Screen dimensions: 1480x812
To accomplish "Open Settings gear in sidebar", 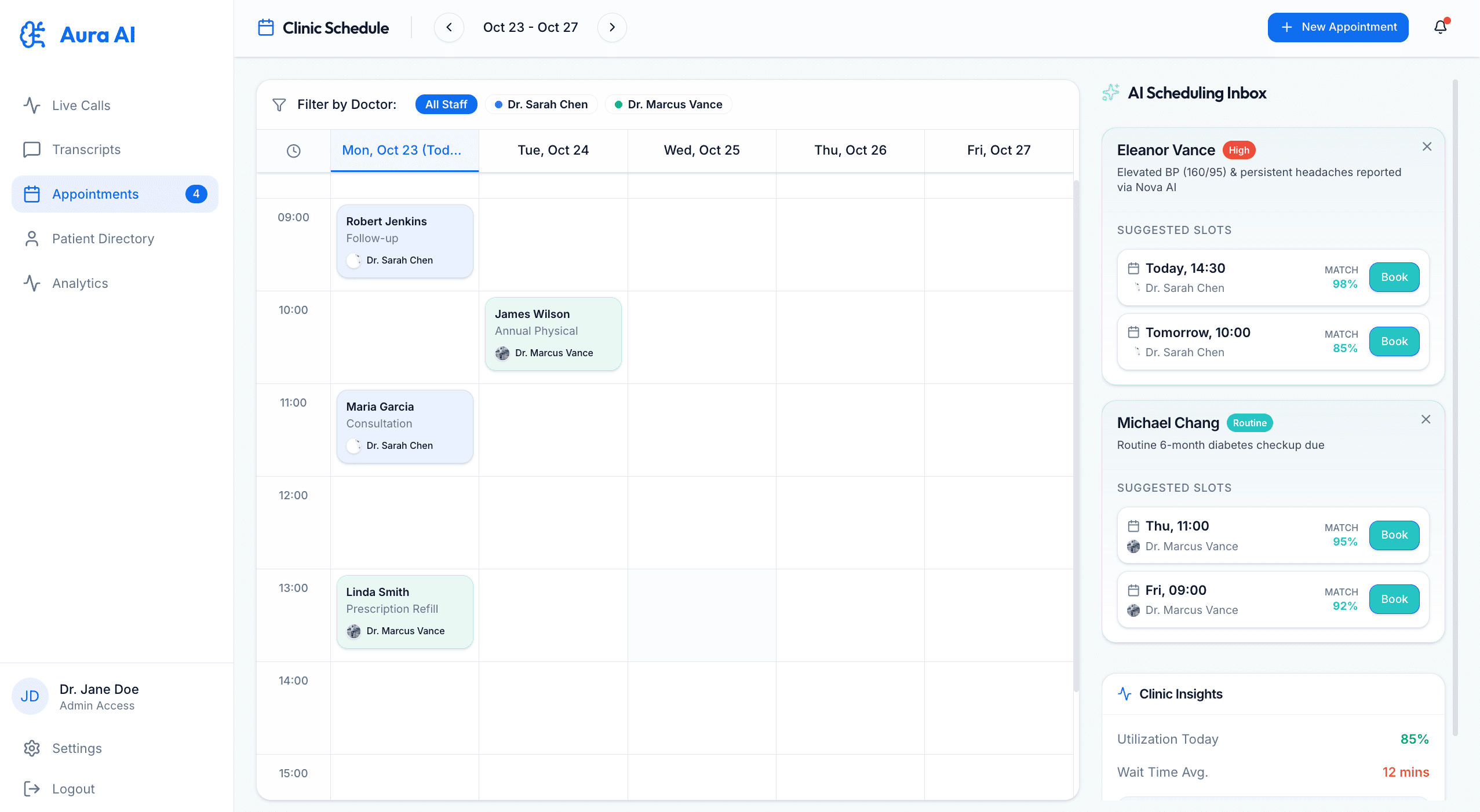I will pyautogui.click(x=32, y=748).
